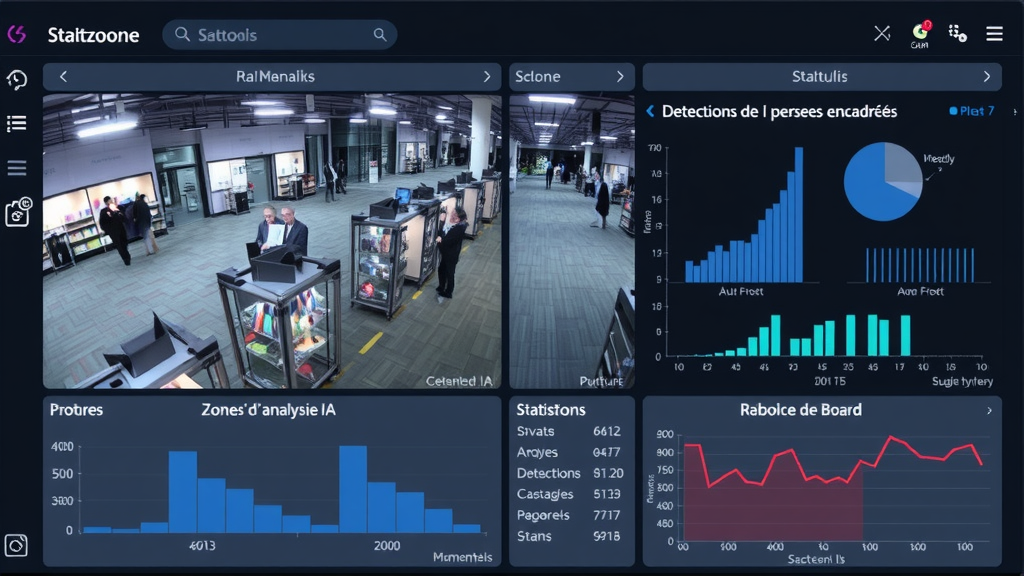
Task: Go back using Detections header blue arrow
Action: [650, 111]
